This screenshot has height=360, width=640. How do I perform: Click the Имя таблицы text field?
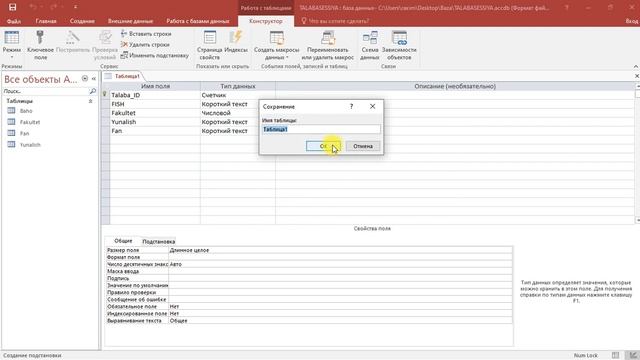(x=321, y=129)
